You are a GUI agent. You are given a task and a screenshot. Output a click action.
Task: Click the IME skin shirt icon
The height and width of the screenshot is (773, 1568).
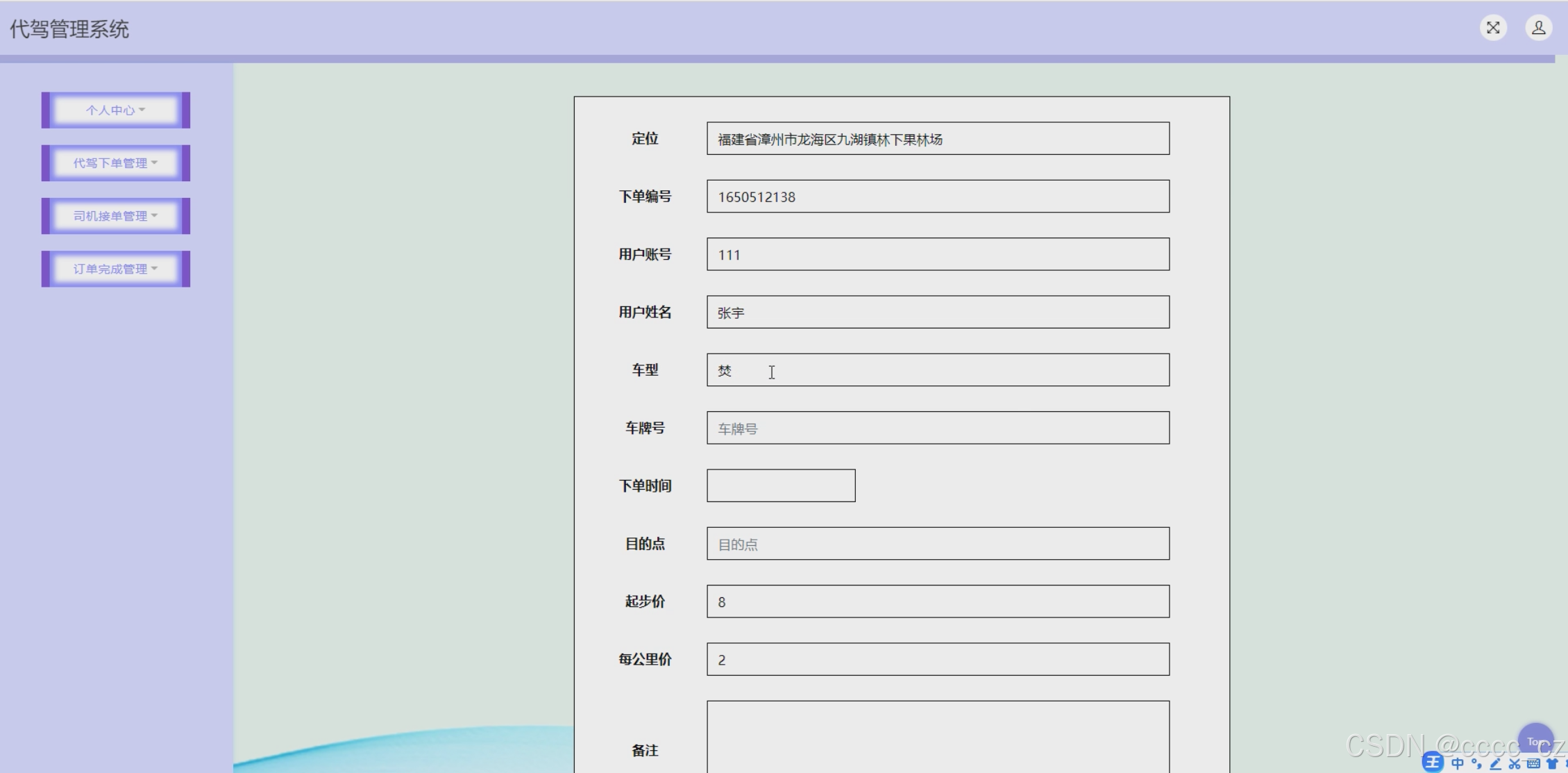[x=1553, y=763]
